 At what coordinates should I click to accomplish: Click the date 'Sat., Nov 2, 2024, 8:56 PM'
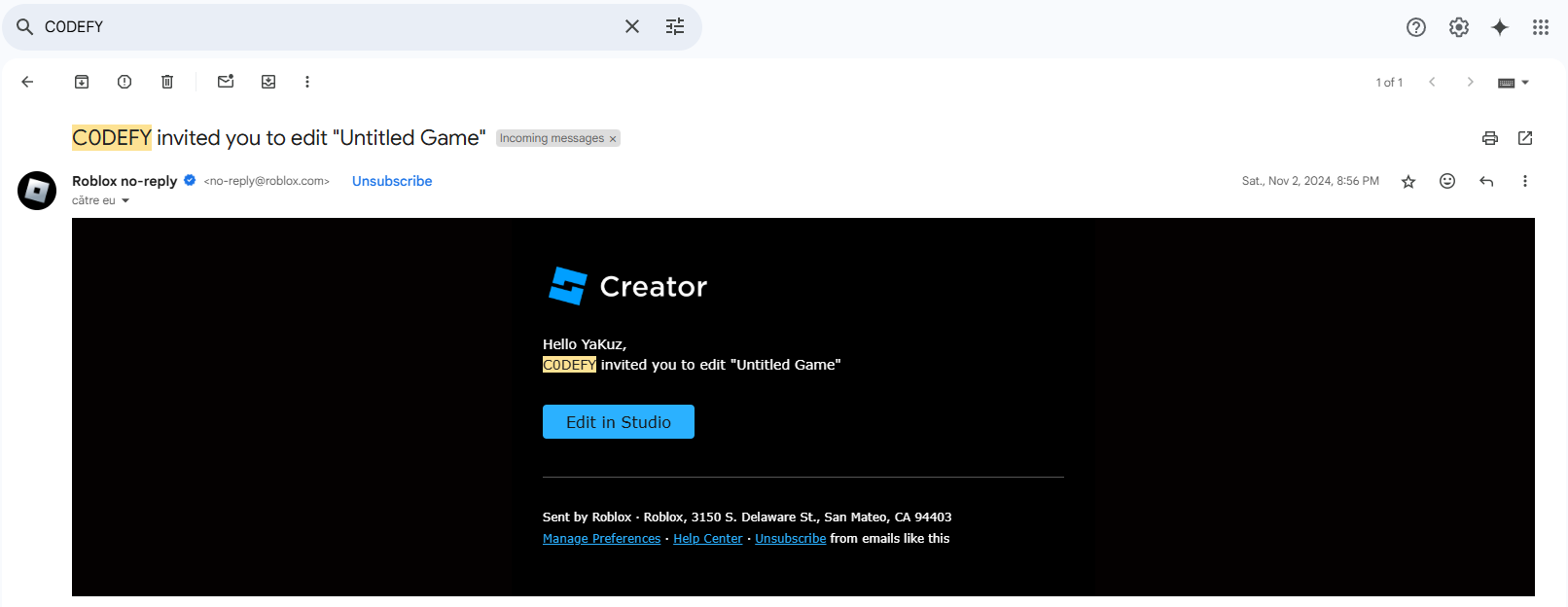point(1310,181)
